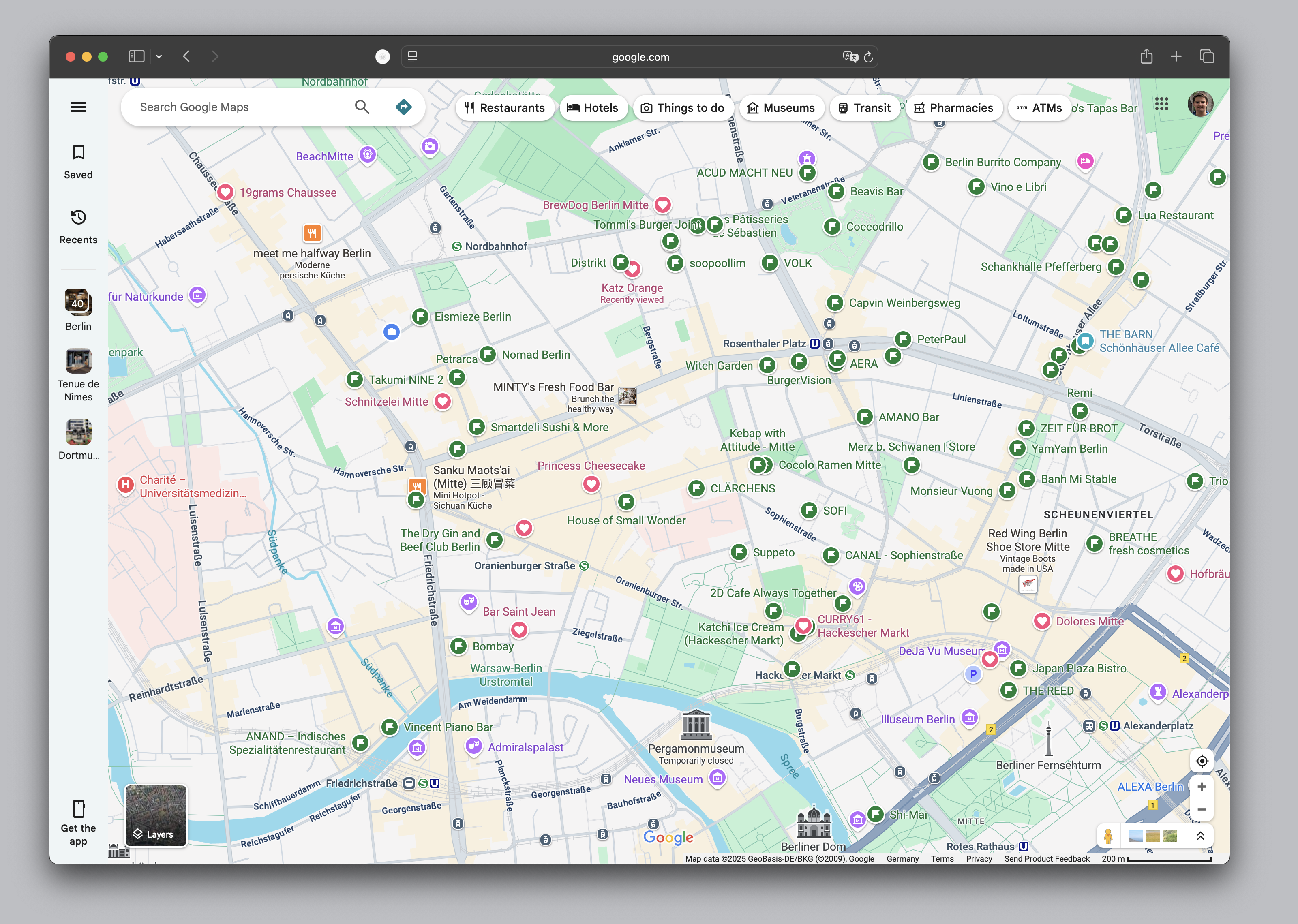The width and height of the screenshot is (1298, 924).
Task: Open the Terms link
Action: coord(942,859)
